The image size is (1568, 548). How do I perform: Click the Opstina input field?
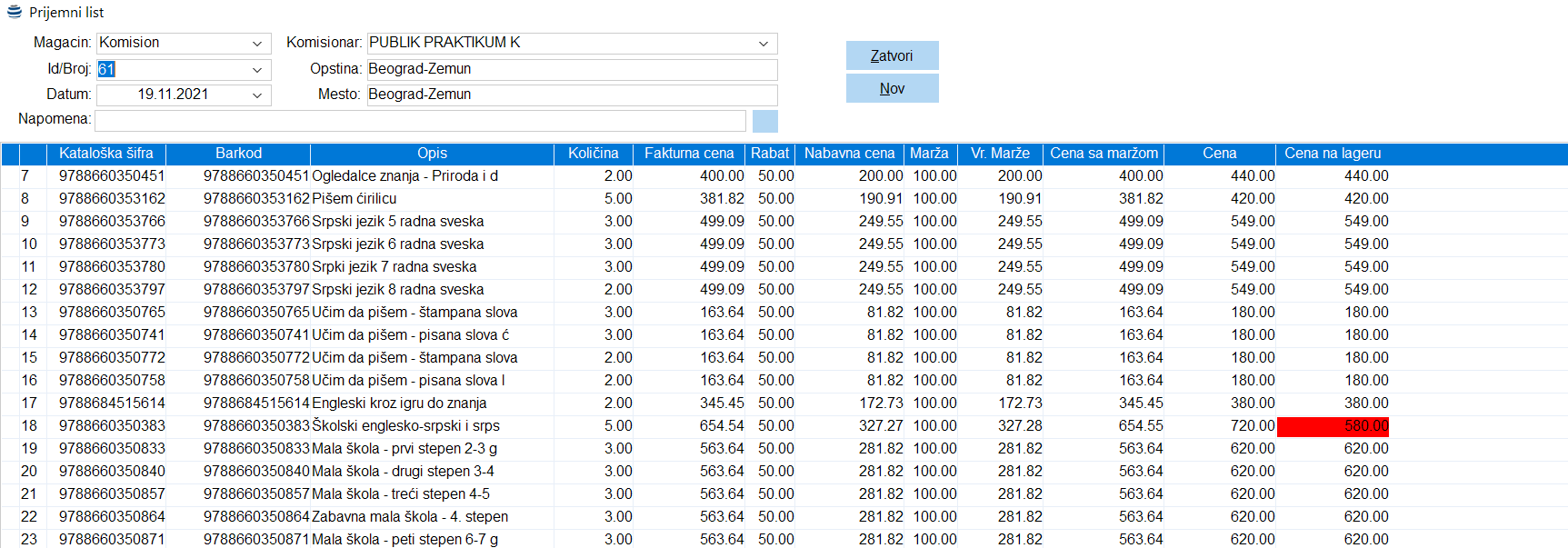click(x=571, y=69)
